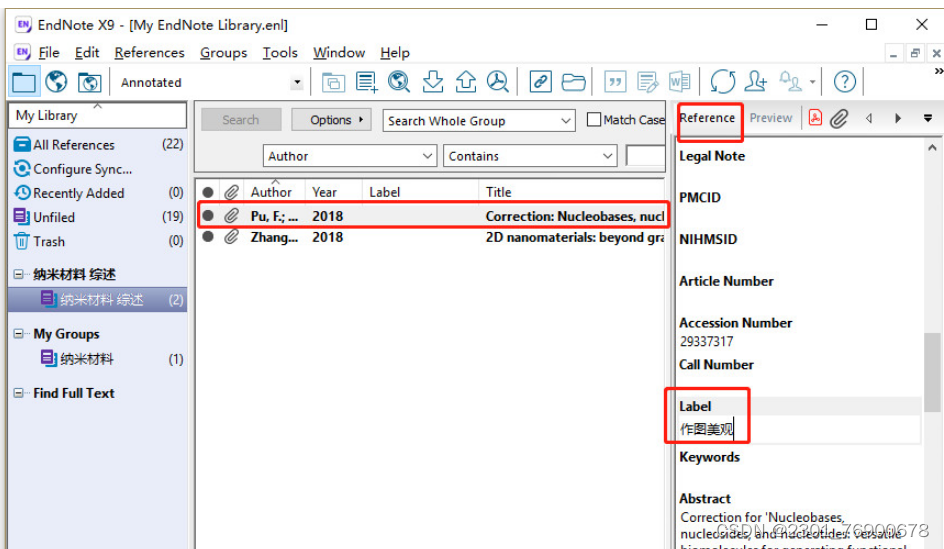Open Online Search magnifier globe icon
The height and width of the screenshot is (549, 944).
(399, 82)
